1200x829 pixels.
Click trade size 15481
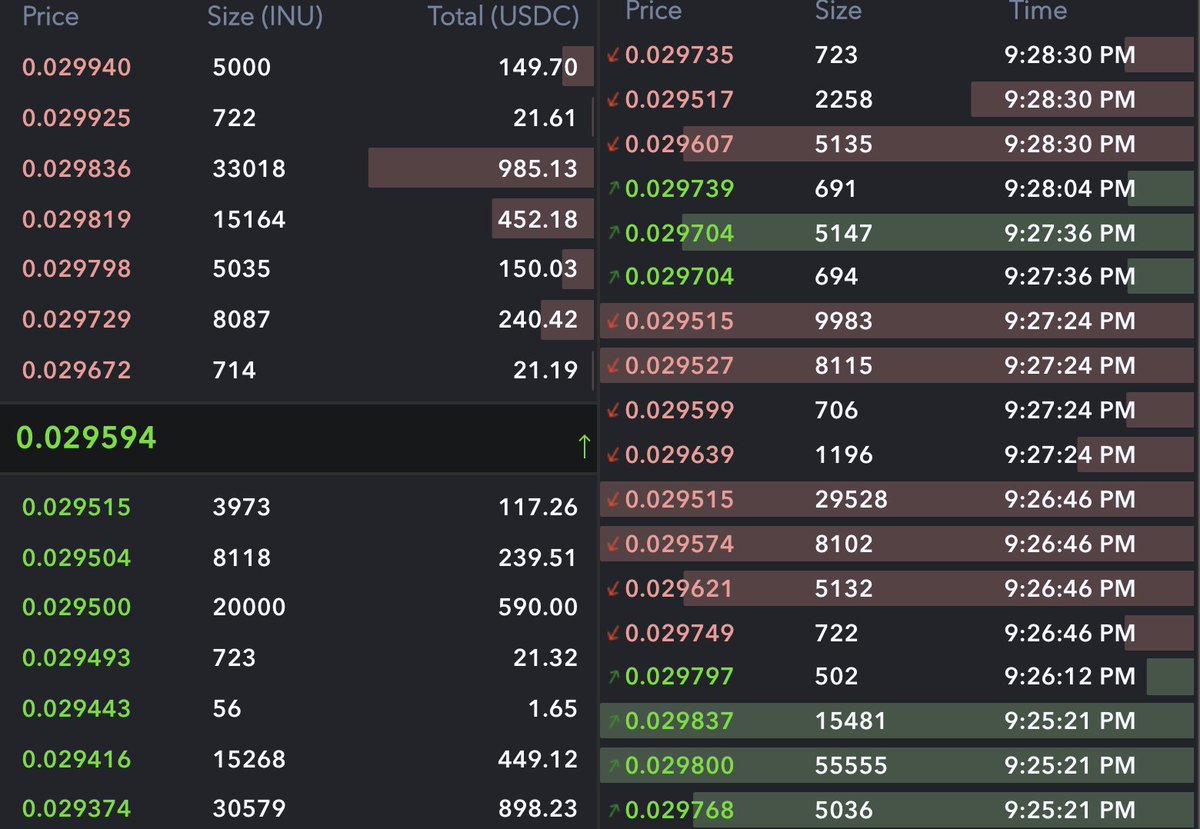pos(851,721)
